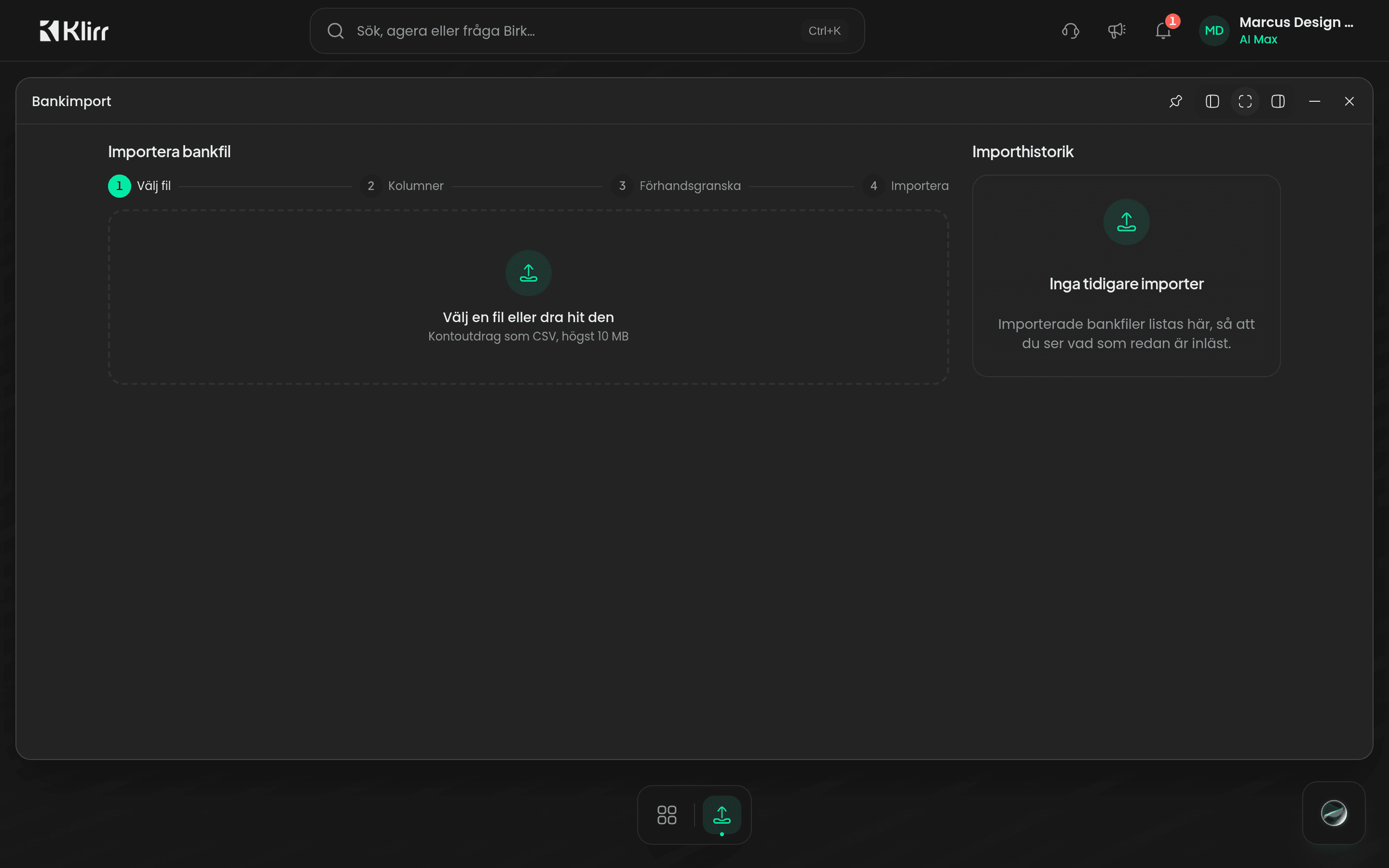Click the Klirr logo
The height and width of the screenshot is (868, 1389).
[x=74, y=31]
